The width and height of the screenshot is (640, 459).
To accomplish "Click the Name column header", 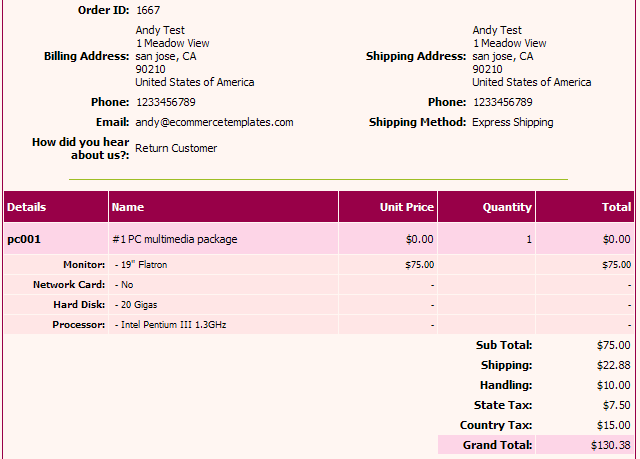I will coord(128,207).
